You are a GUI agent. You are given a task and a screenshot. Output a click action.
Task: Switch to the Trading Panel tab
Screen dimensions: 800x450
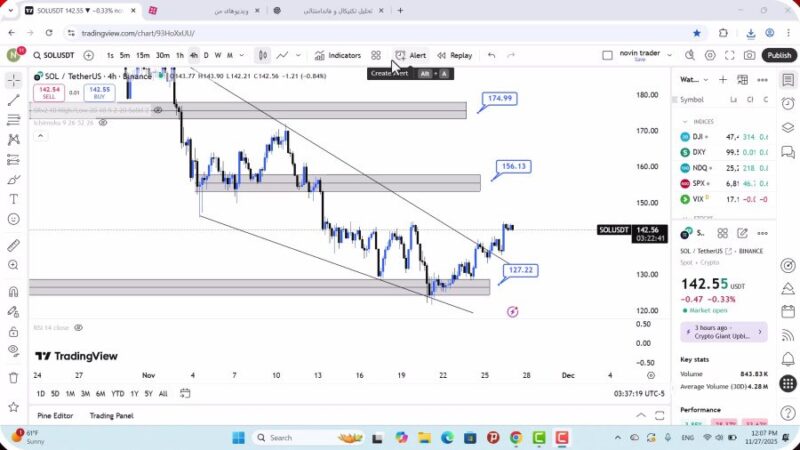click(x=111, y=415)
